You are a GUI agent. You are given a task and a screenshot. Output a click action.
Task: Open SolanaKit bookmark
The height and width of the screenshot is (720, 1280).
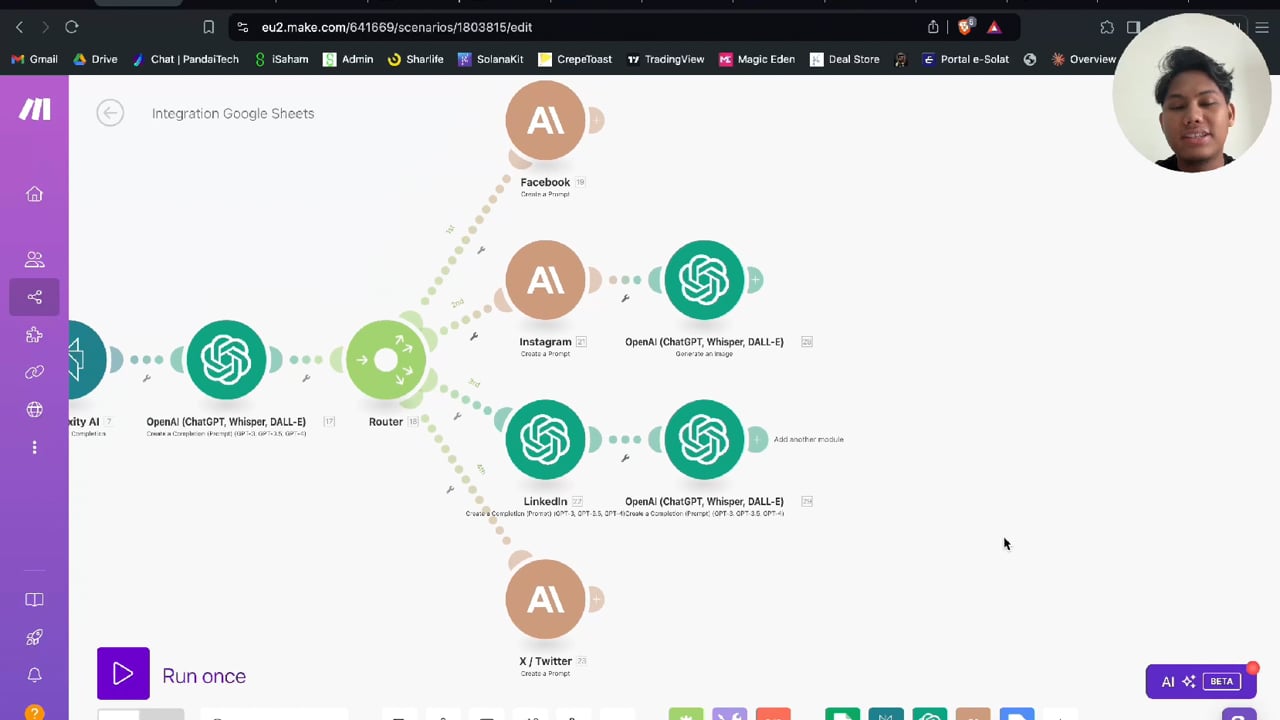490,59
